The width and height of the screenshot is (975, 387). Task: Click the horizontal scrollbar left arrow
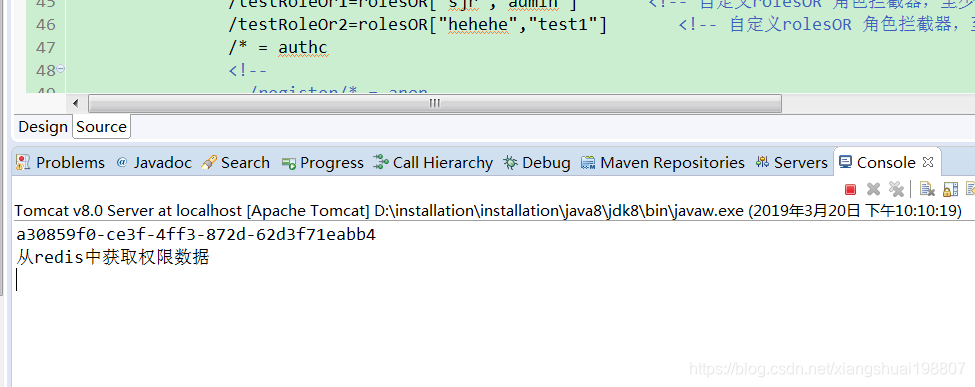(76, 103)
